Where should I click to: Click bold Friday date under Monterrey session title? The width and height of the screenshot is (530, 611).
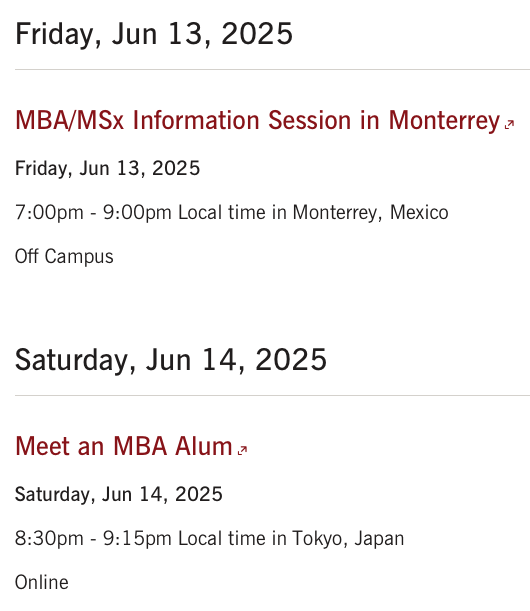[107, 169]
